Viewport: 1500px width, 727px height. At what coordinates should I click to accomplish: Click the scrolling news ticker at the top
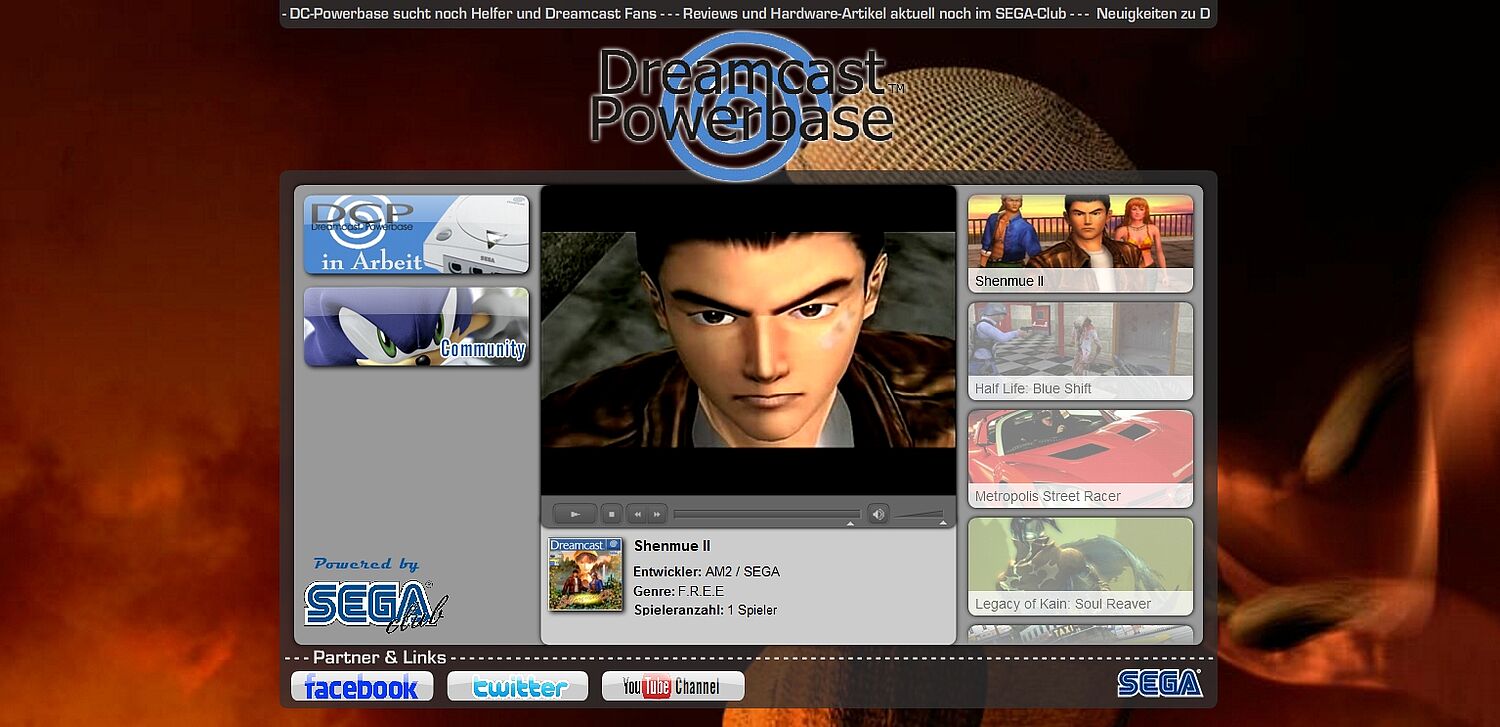(x=748, y=14)
